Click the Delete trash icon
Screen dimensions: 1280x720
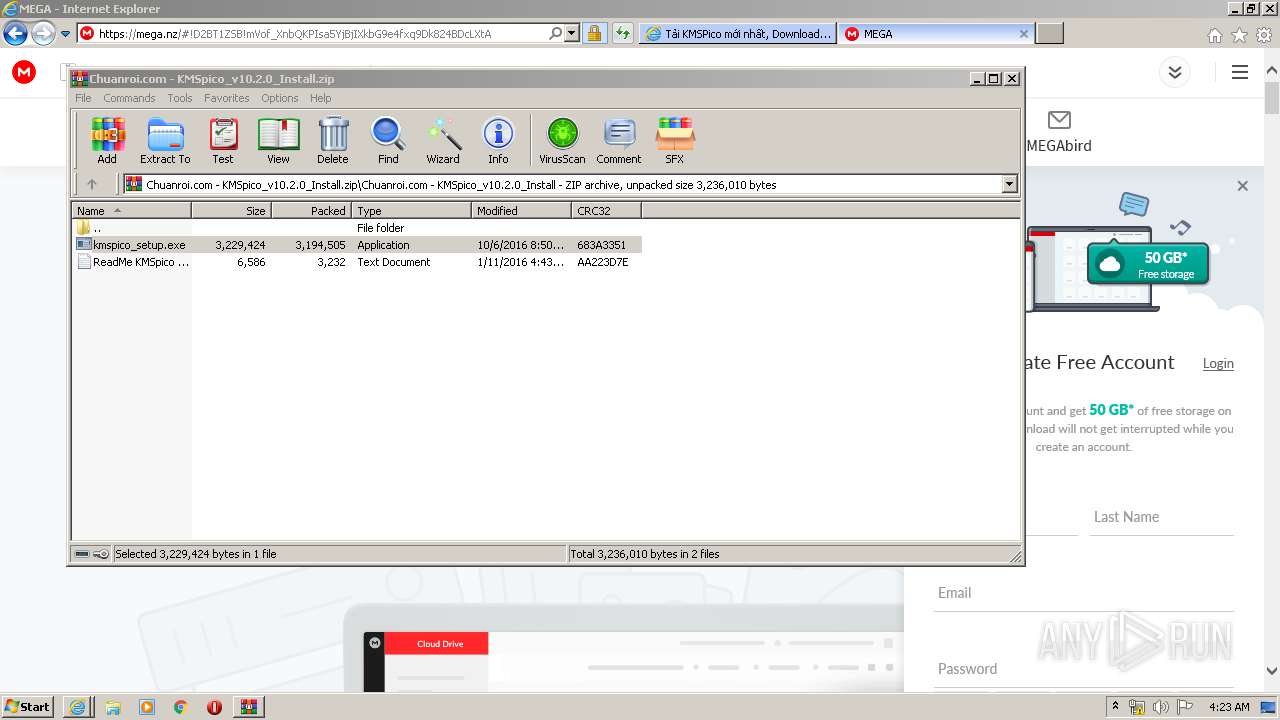pyautogui.click(x=333, y=140)
